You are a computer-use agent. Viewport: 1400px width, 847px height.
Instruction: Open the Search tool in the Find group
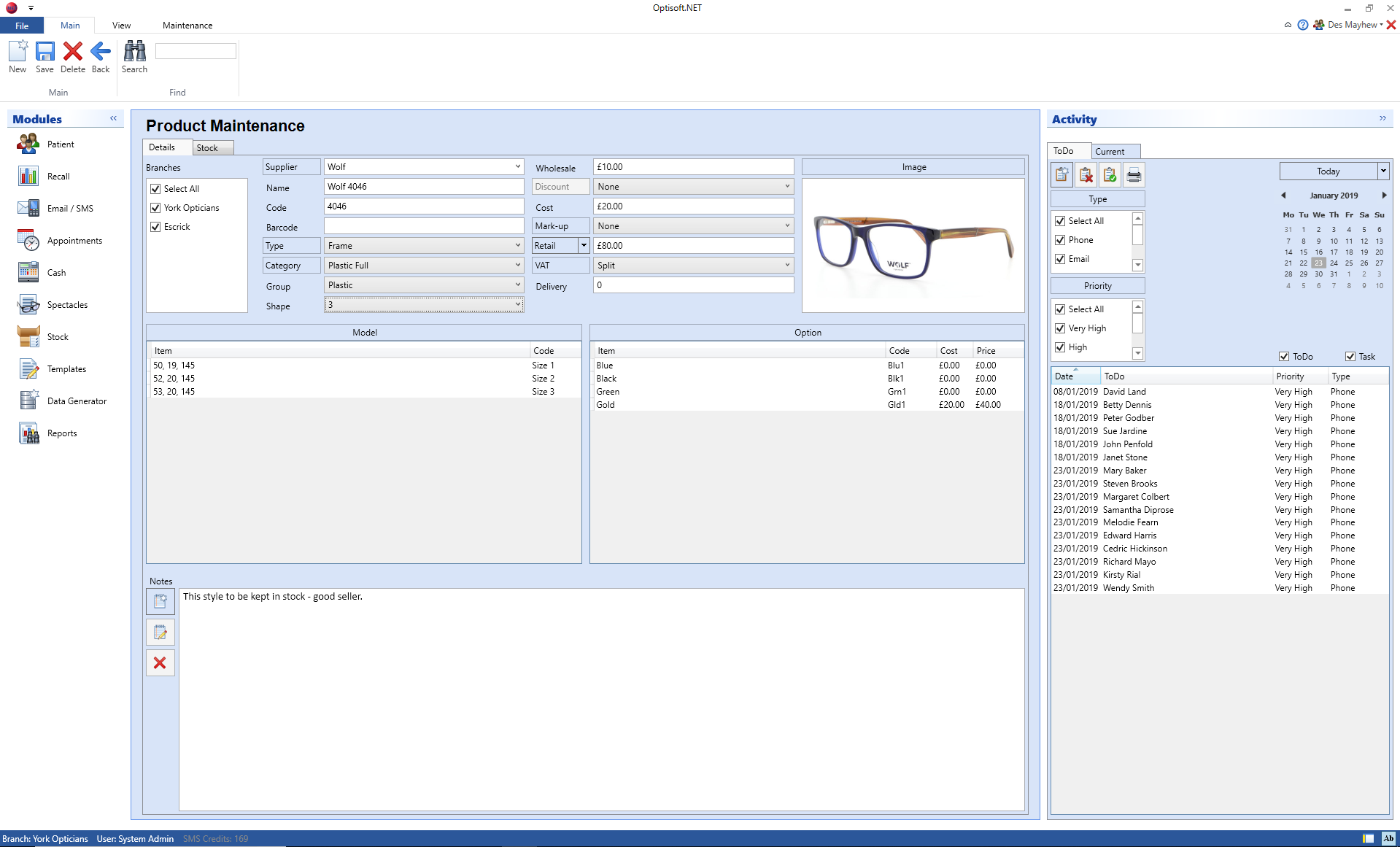(134, 57)
